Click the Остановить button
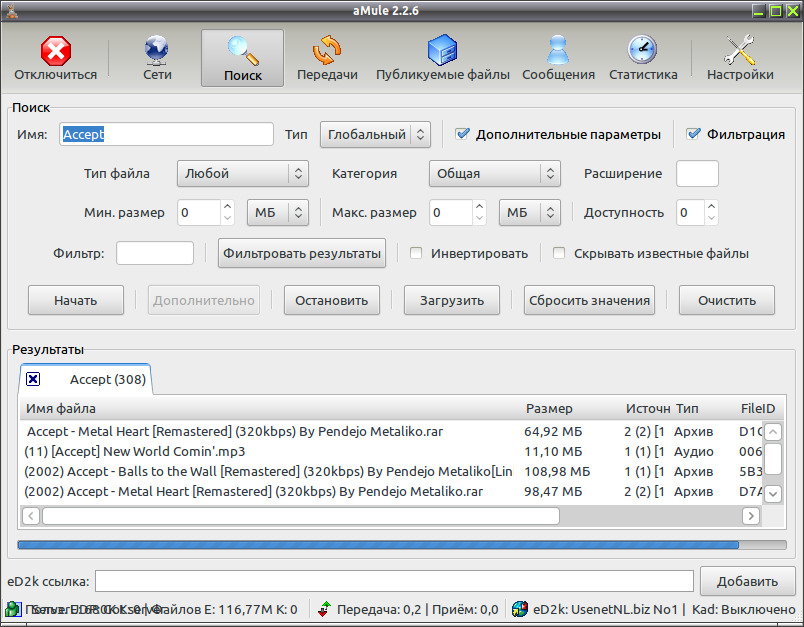The image size is (804, 627). pyautogui.click(x=332, y=300)
